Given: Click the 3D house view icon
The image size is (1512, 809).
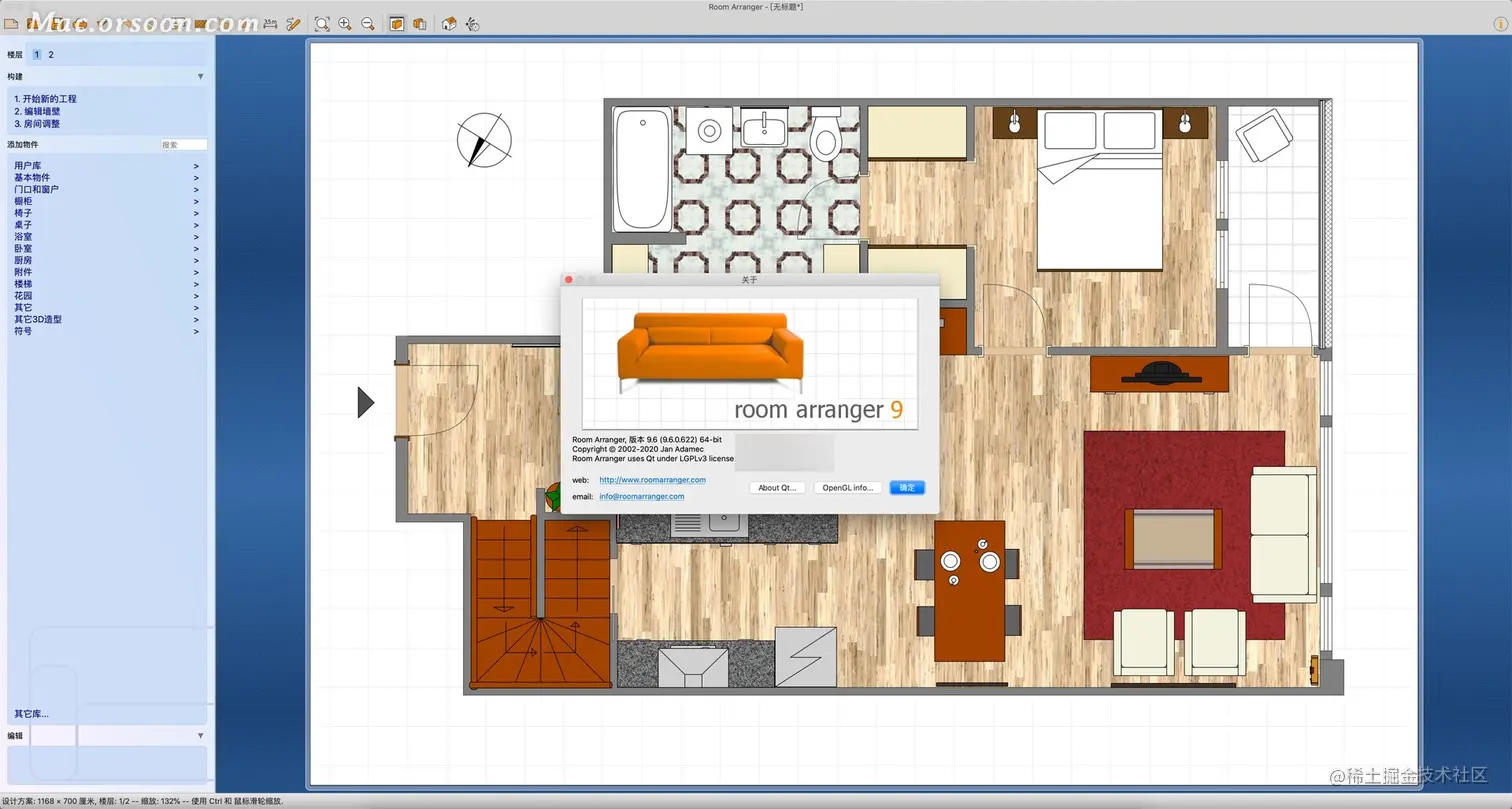Looking at the screenshot, I should tap(449, 24).
